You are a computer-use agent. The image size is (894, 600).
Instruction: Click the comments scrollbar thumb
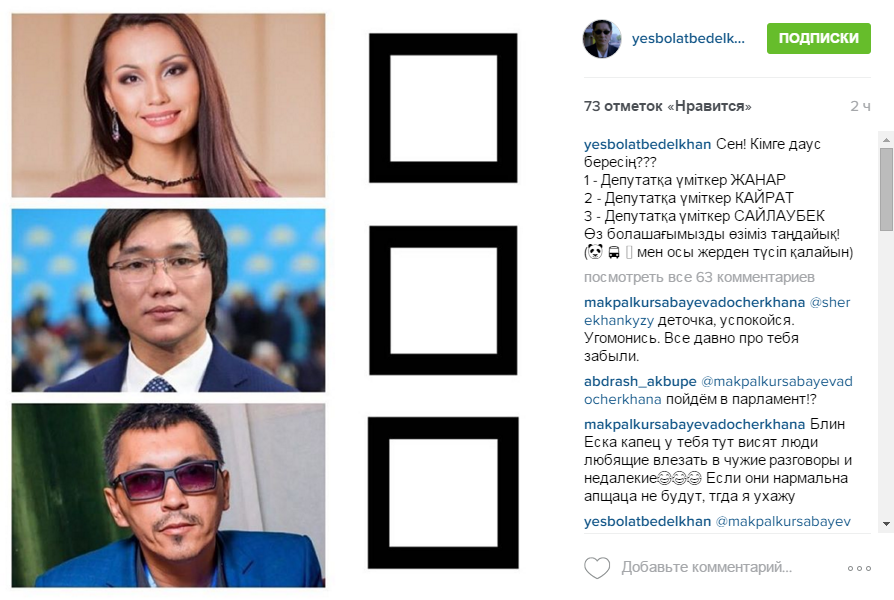(887, 189)
